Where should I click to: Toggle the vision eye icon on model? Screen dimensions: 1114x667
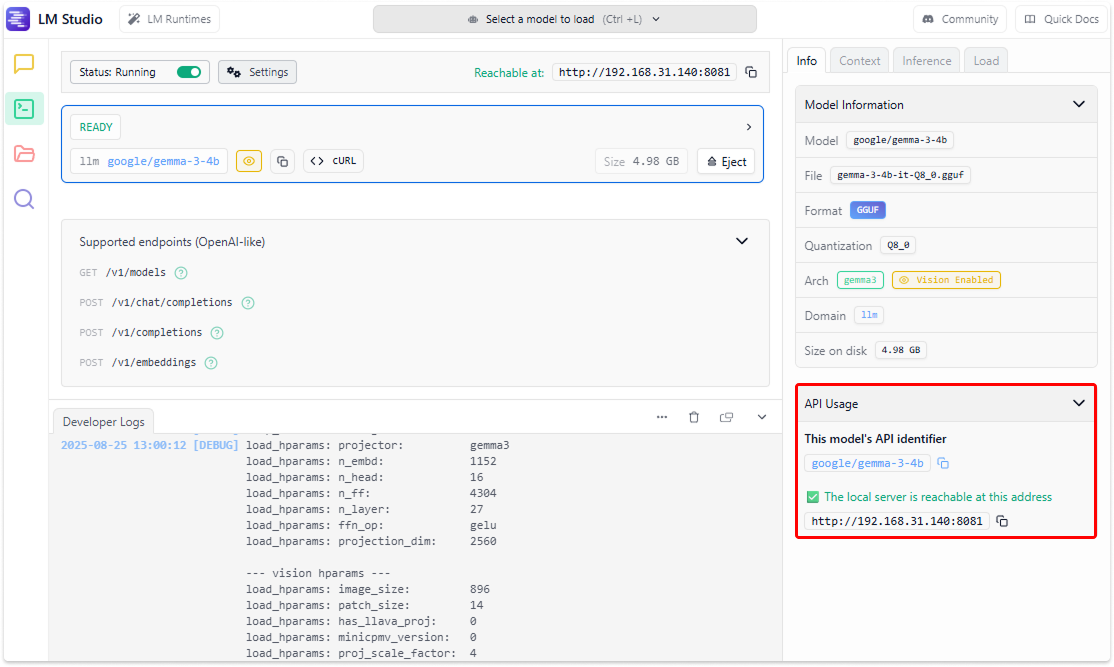point(249,161)
